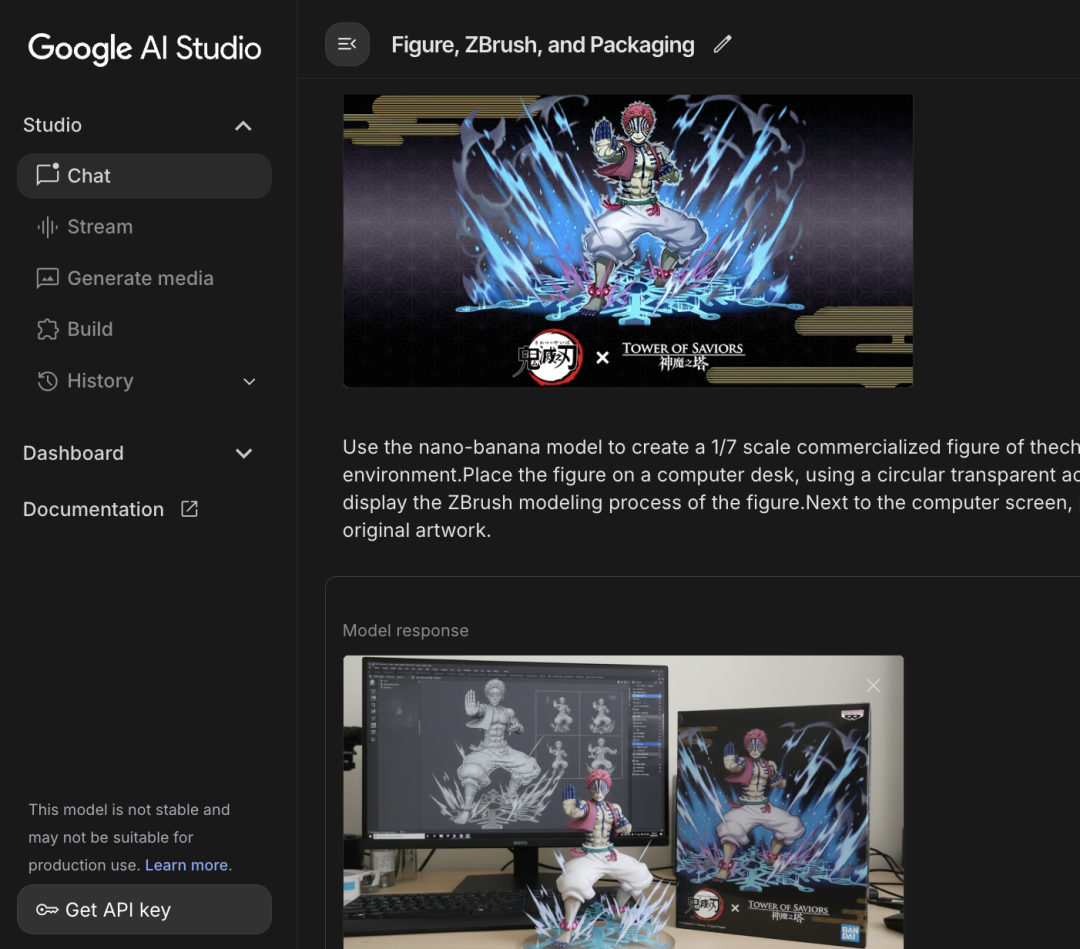Viewport: 1080px width, 949px height.
Task: Select the Chat icon in the sidebar
Action: click(46, 175)
